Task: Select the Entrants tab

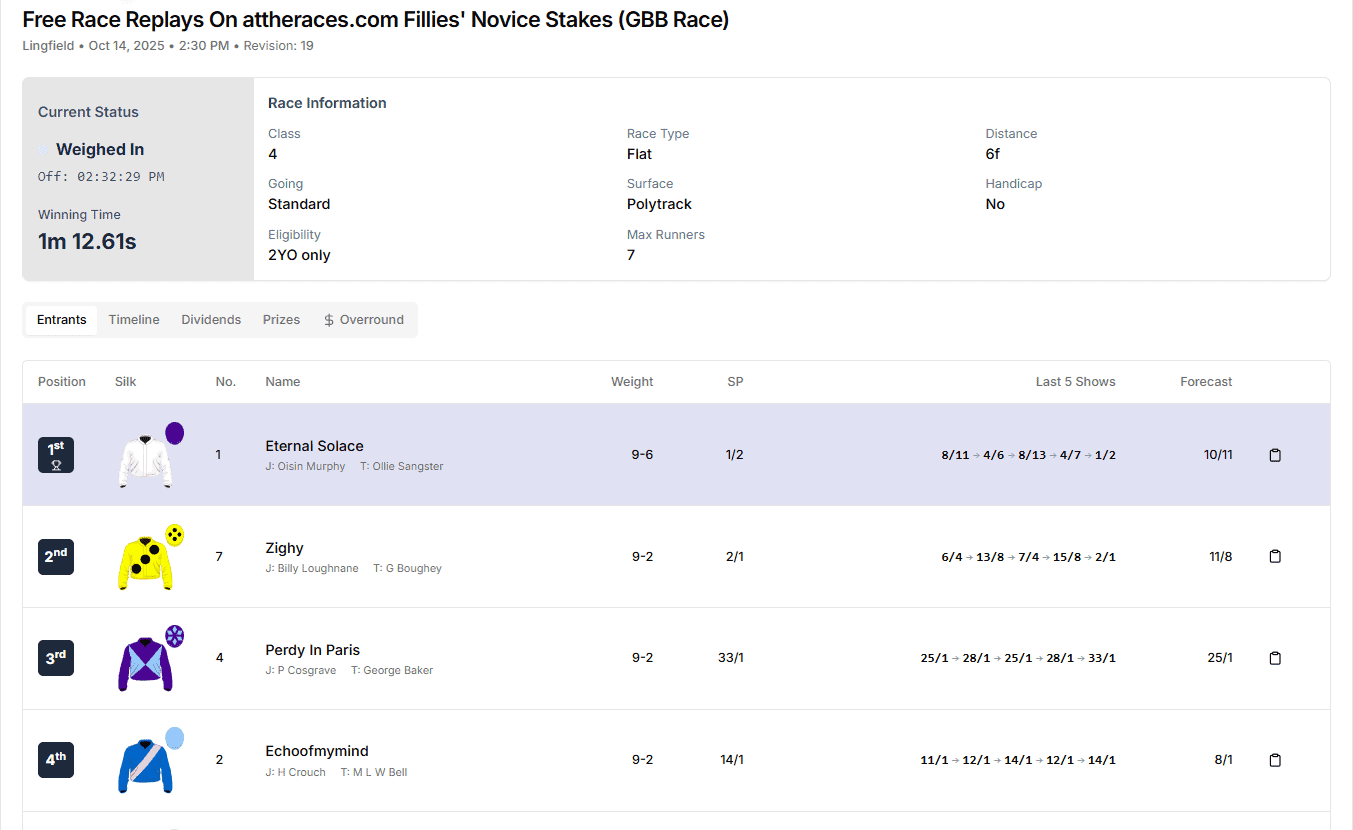Action: pyautogui.click(x=62, y=320)
